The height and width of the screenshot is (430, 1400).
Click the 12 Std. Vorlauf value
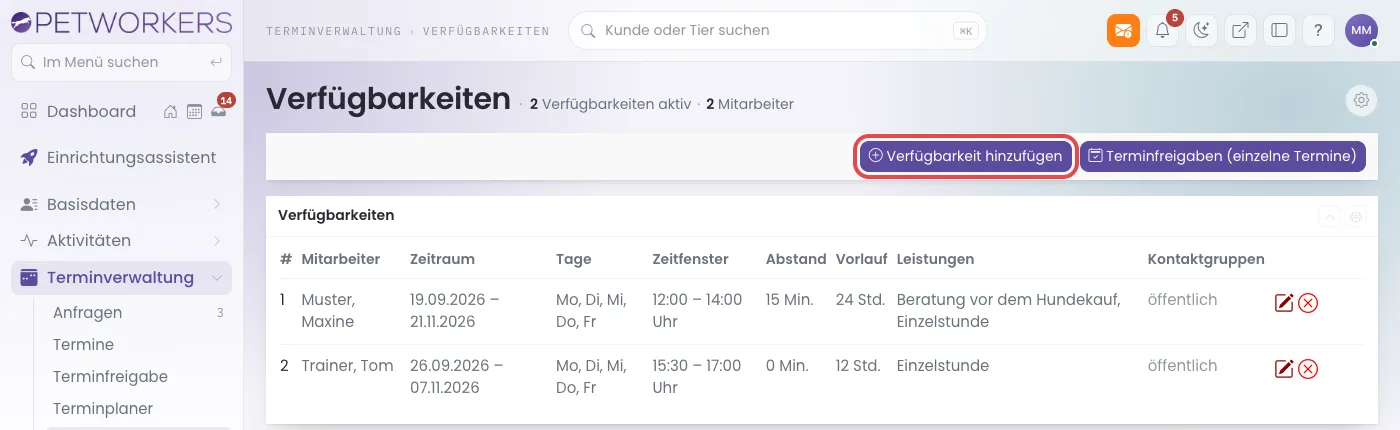(858, 366)
